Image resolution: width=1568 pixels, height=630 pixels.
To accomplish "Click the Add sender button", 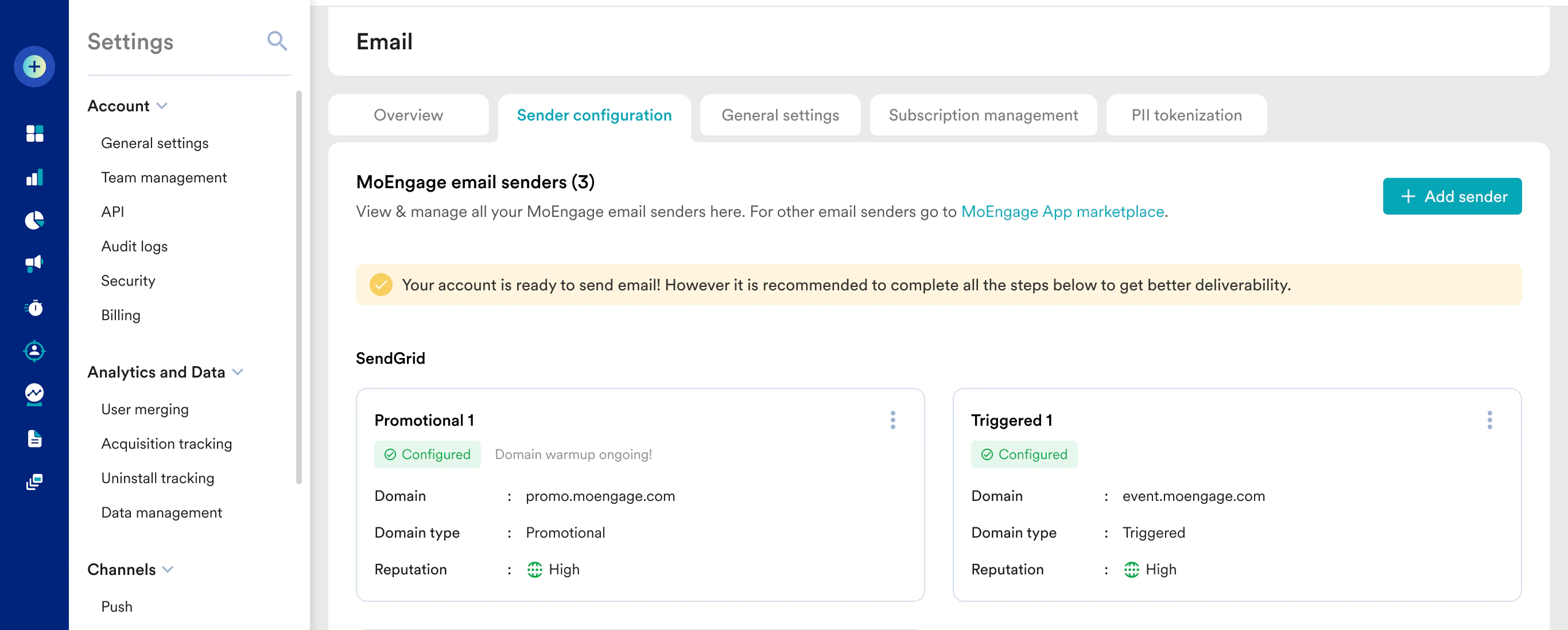I will [1451, 196].
